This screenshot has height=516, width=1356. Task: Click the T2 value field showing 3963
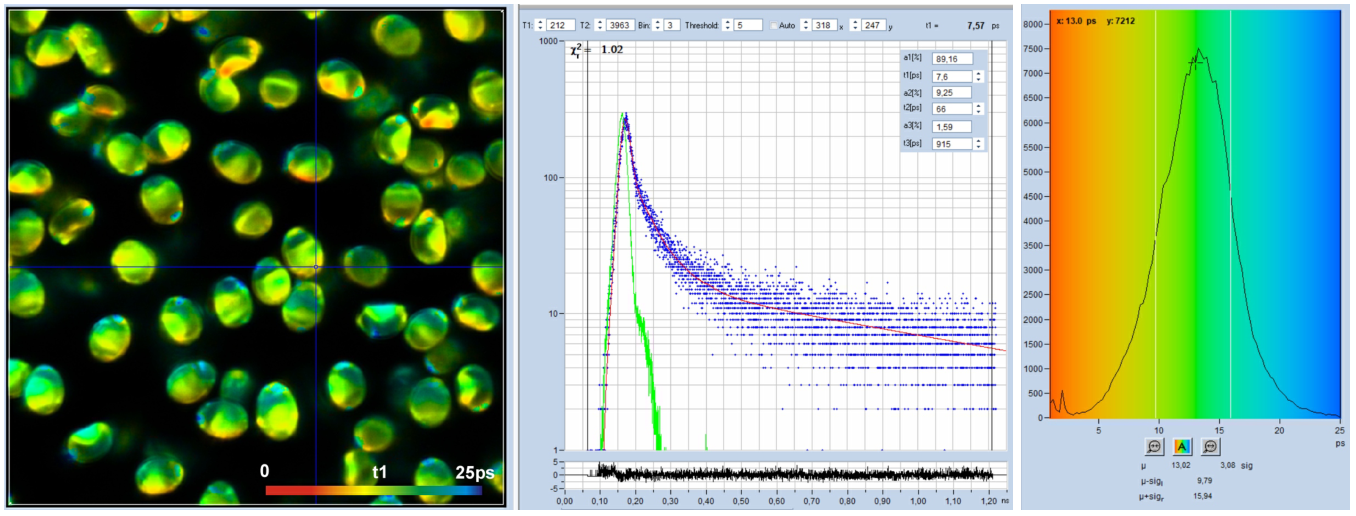point(620,25)
